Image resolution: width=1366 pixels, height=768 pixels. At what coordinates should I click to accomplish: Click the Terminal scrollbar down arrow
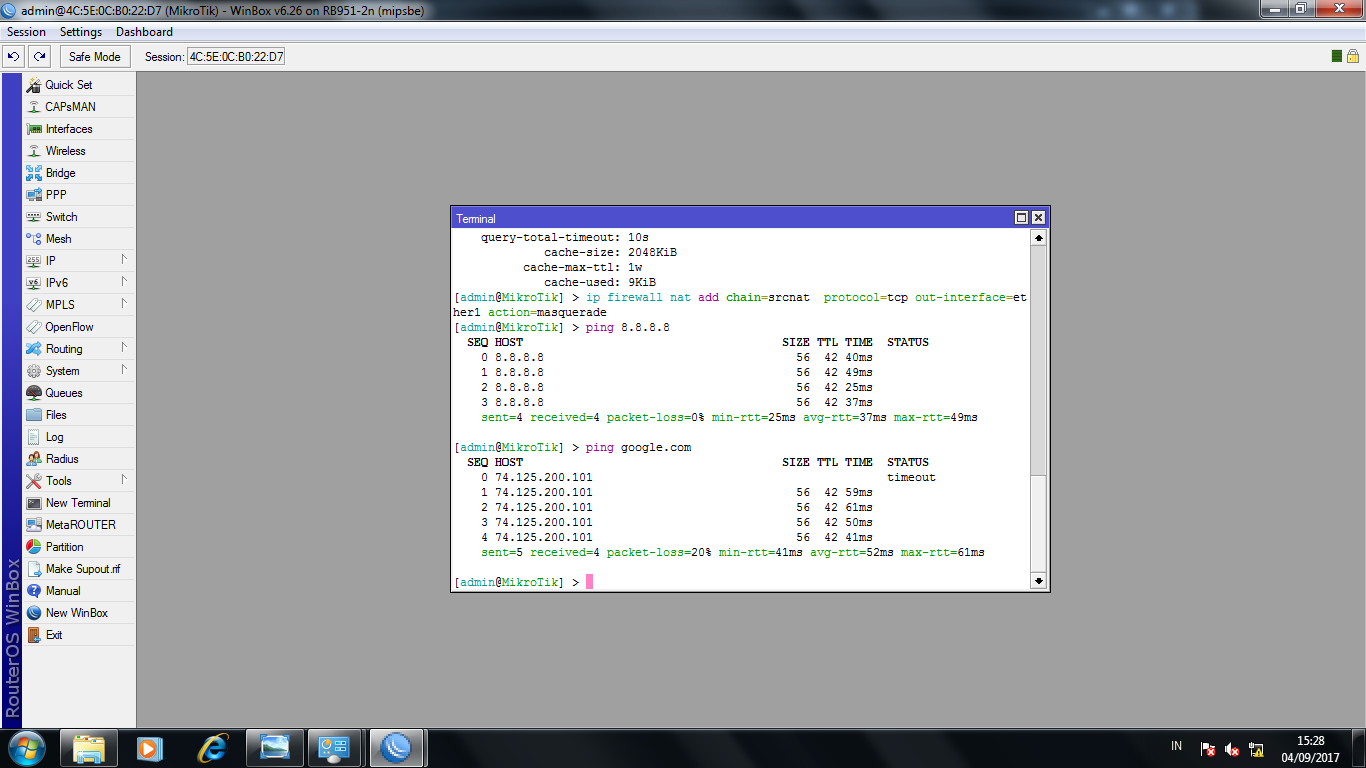(1039, 580)
